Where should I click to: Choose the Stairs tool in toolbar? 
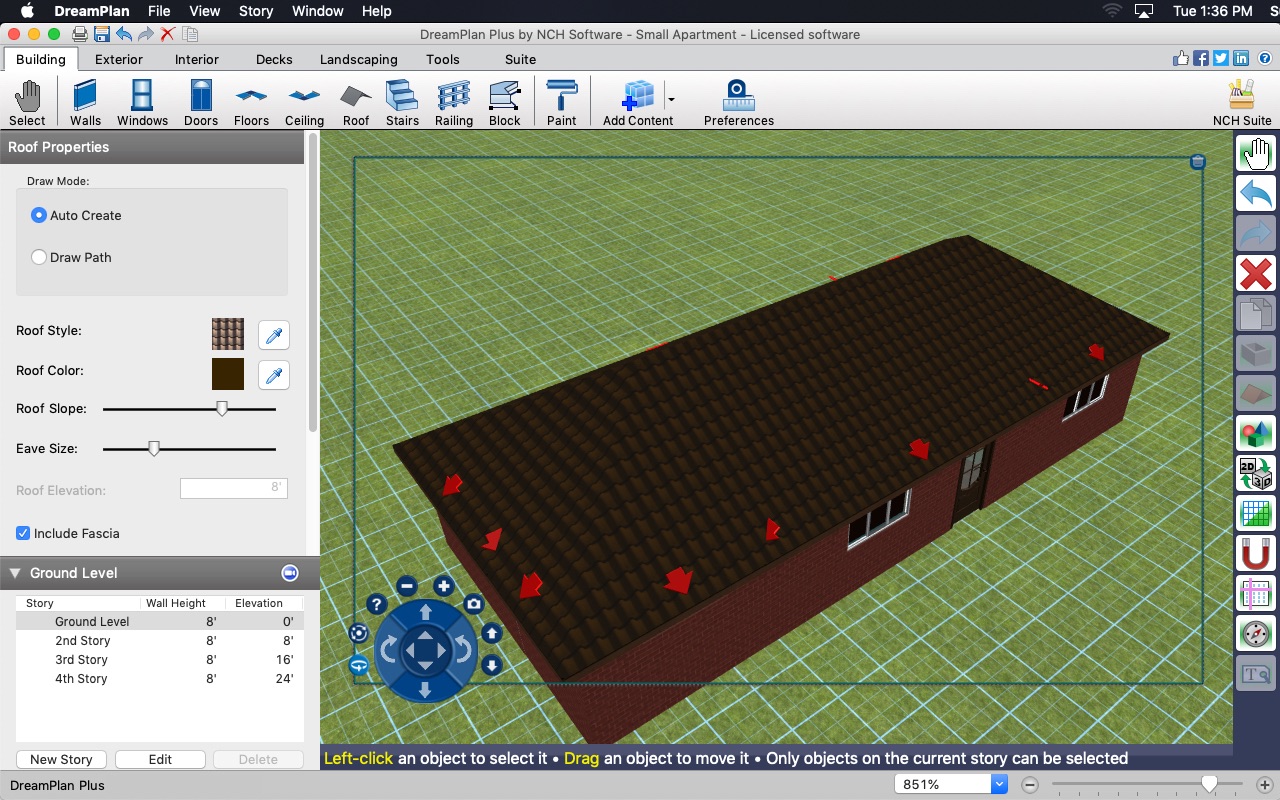402,103
